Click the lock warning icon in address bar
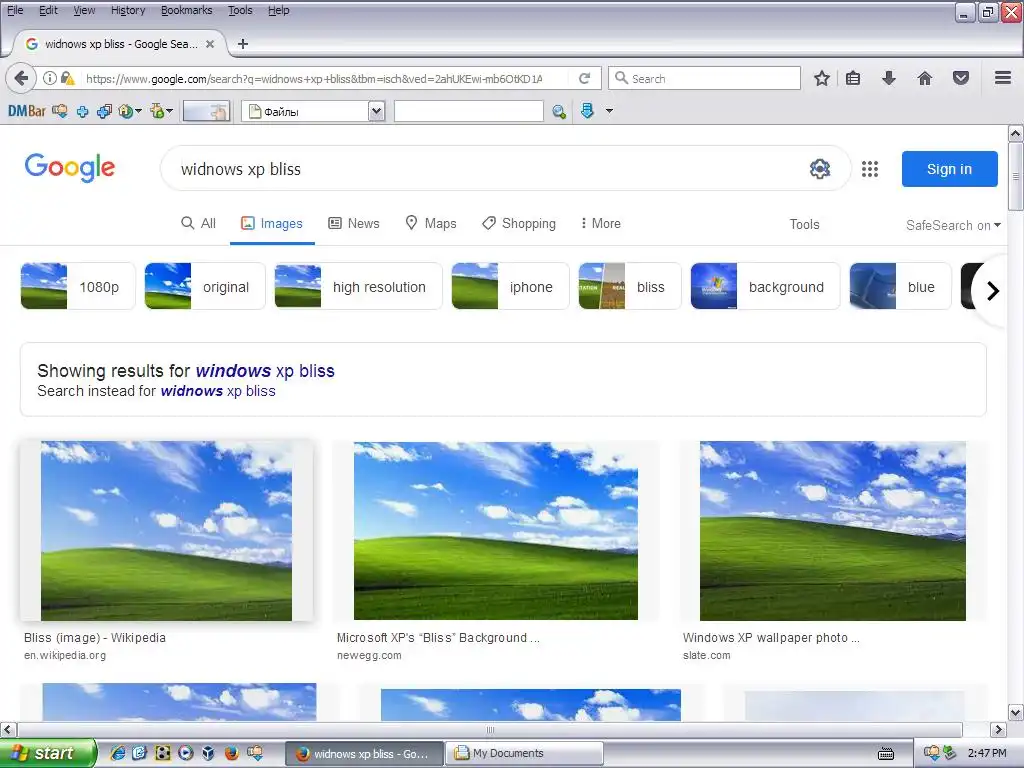The height and width of the screenshot is (768, 1024). (x=67, y=78)
